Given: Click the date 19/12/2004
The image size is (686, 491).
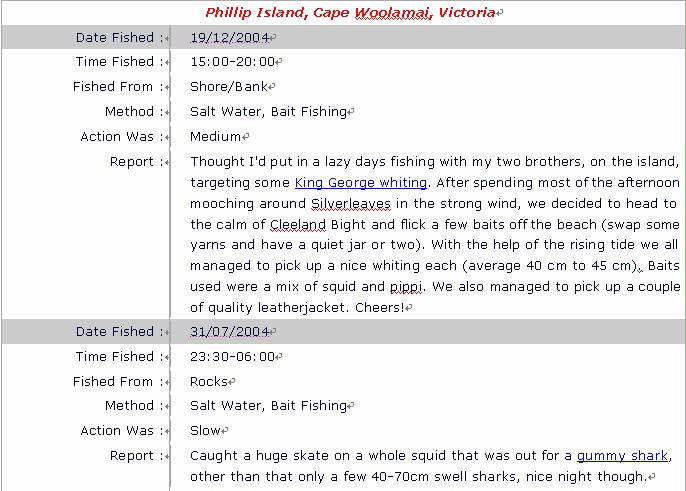Looking at the screenshot, I should [229, 38].
